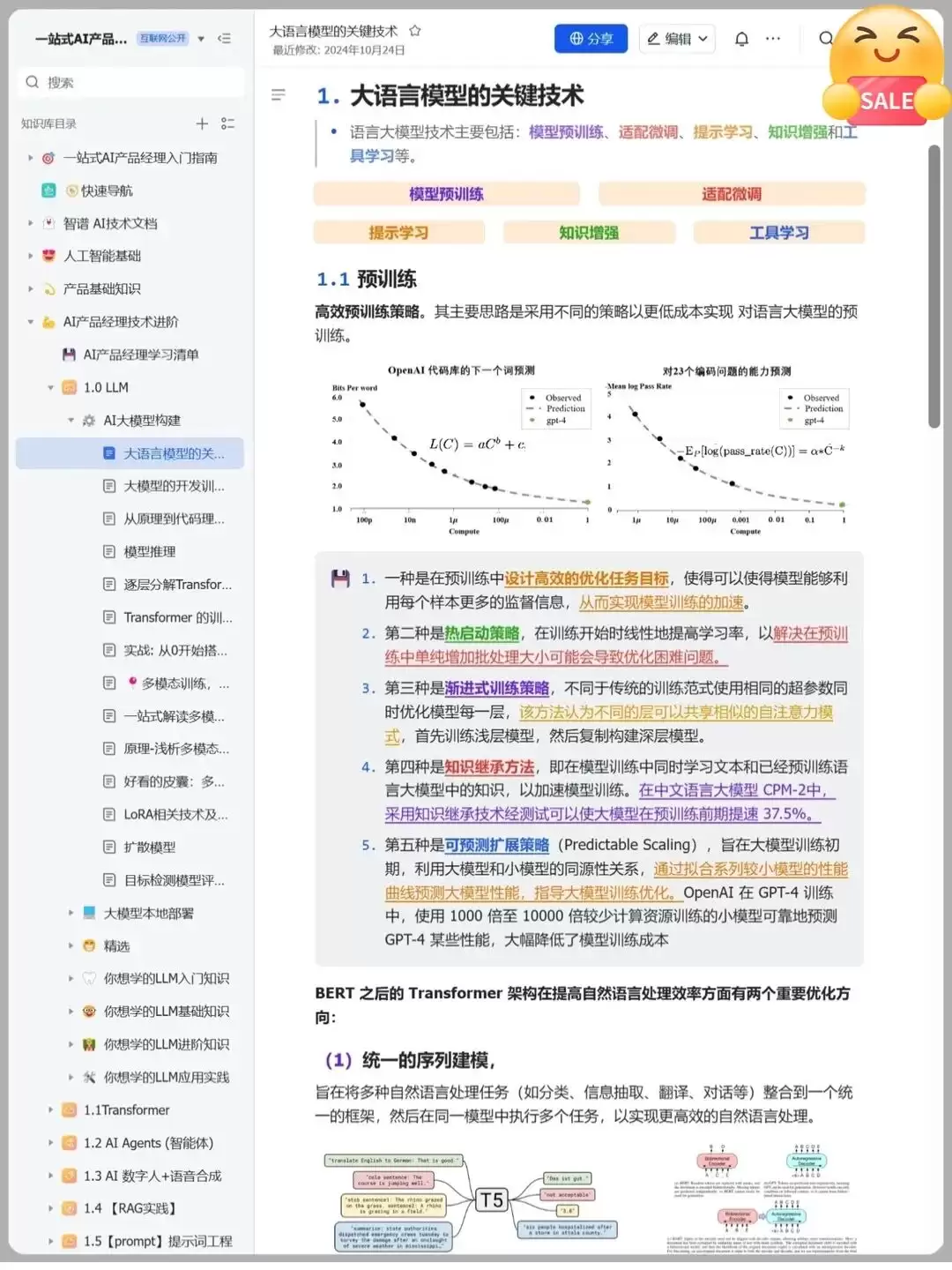Viewport: 952px width, 1270px height.
Task: Open the directory list settings icon
Action: coord(228,123)
